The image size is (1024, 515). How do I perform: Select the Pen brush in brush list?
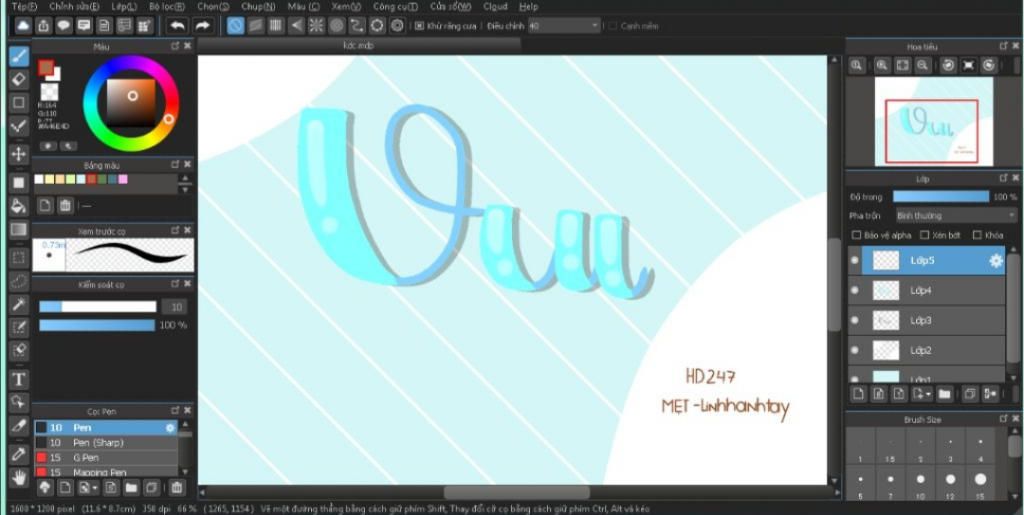105,428
